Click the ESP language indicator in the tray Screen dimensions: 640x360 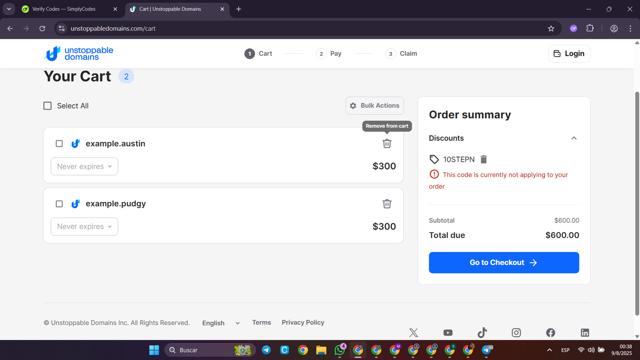pyautogui.click(x=565, y=350)
